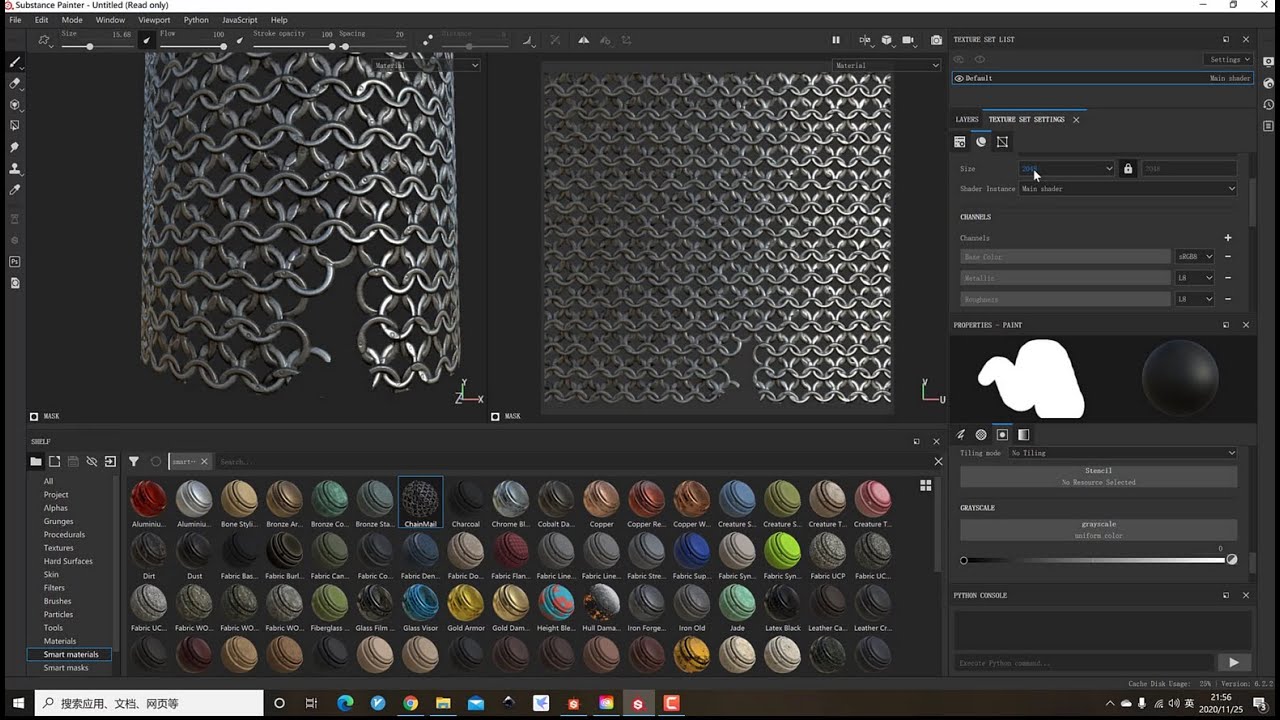Toggle the 3D viewport MASK checkbox

click(x=34, y=416)
